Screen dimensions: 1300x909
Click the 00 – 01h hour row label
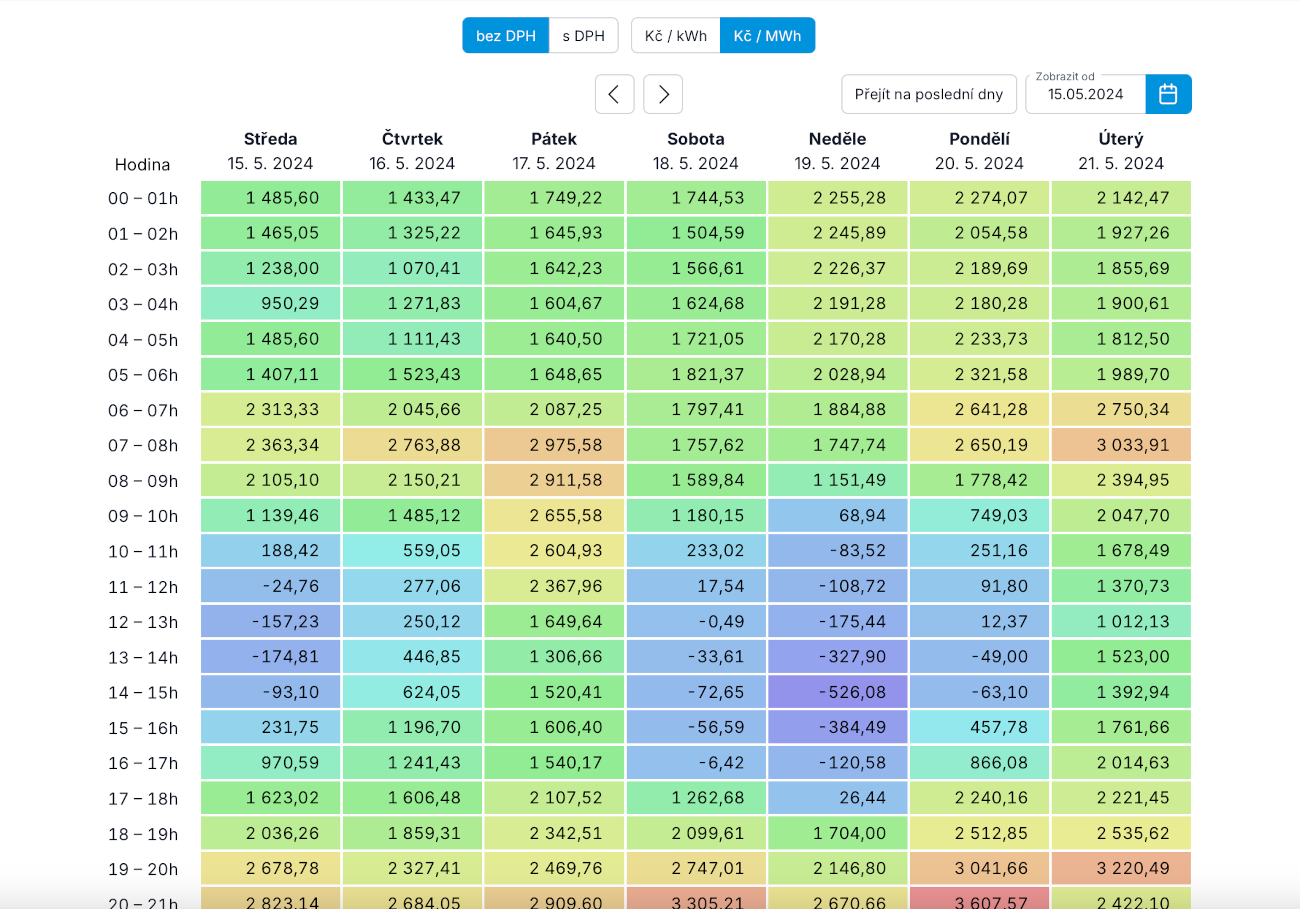[x=143, y=198]
